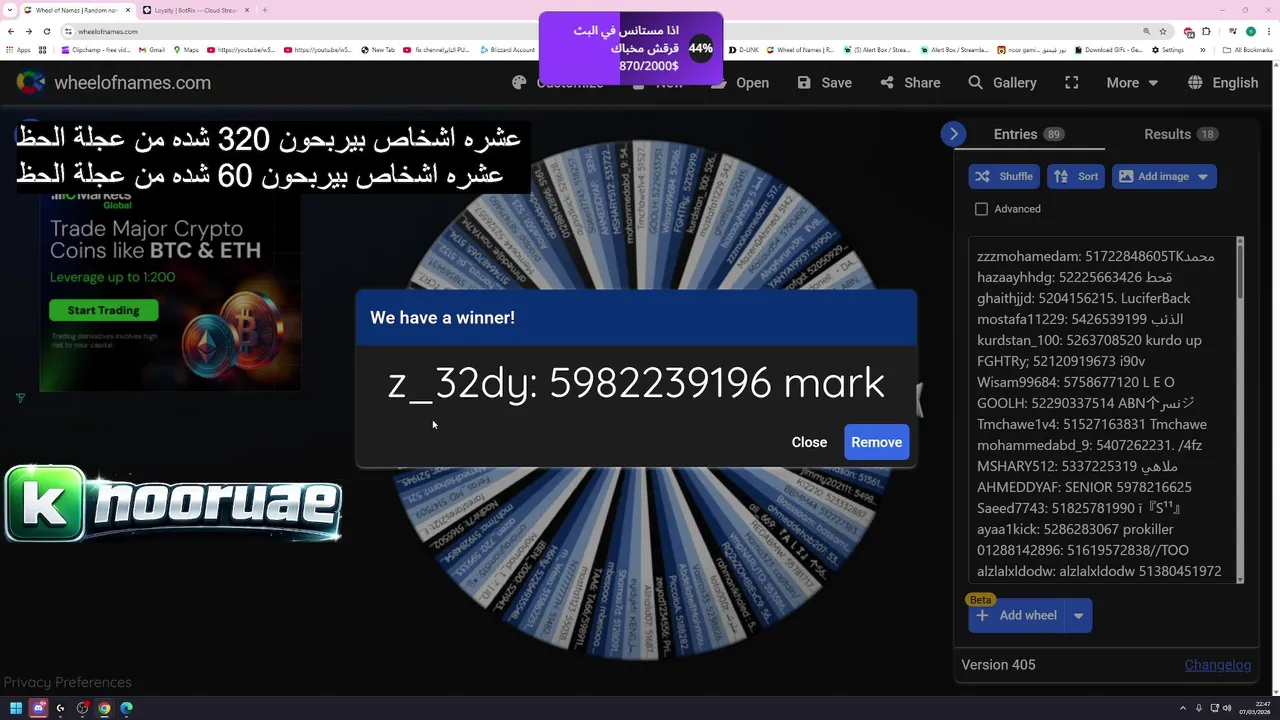Open the Blizzard Account bookmark
1280x720 pixels.
point(507,50)
